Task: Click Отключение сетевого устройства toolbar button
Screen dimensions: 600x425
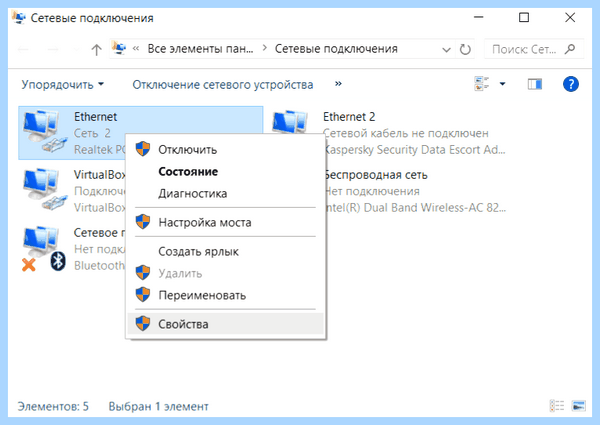Action: [223, 84]
